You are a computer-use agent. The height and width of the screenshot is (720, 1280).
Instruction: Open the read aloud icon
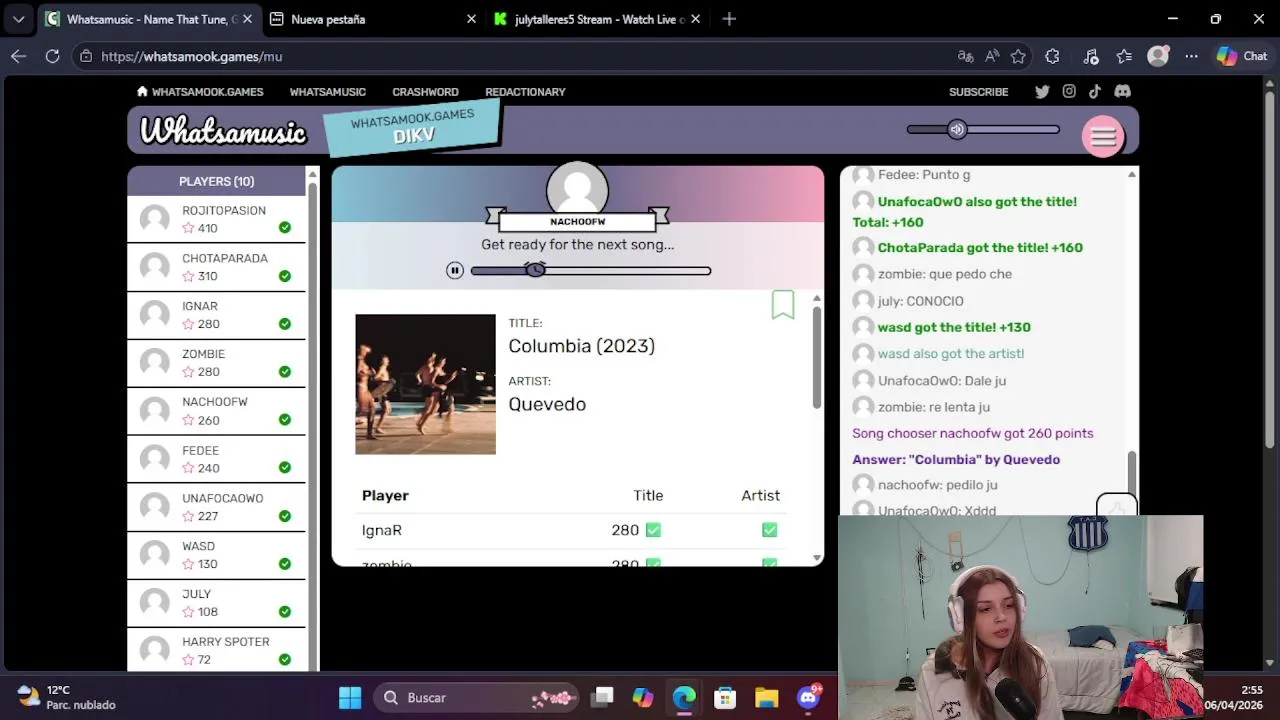[991, 56]
